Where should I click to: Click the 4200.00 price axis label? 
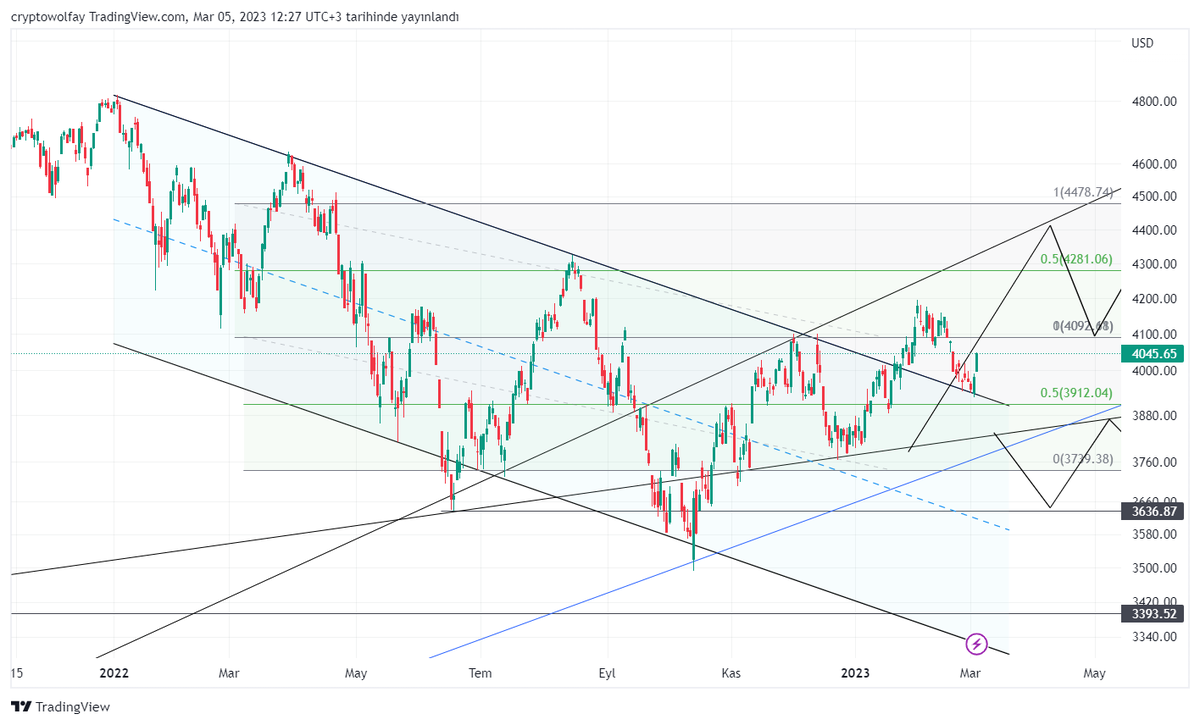click(1153, 299)
